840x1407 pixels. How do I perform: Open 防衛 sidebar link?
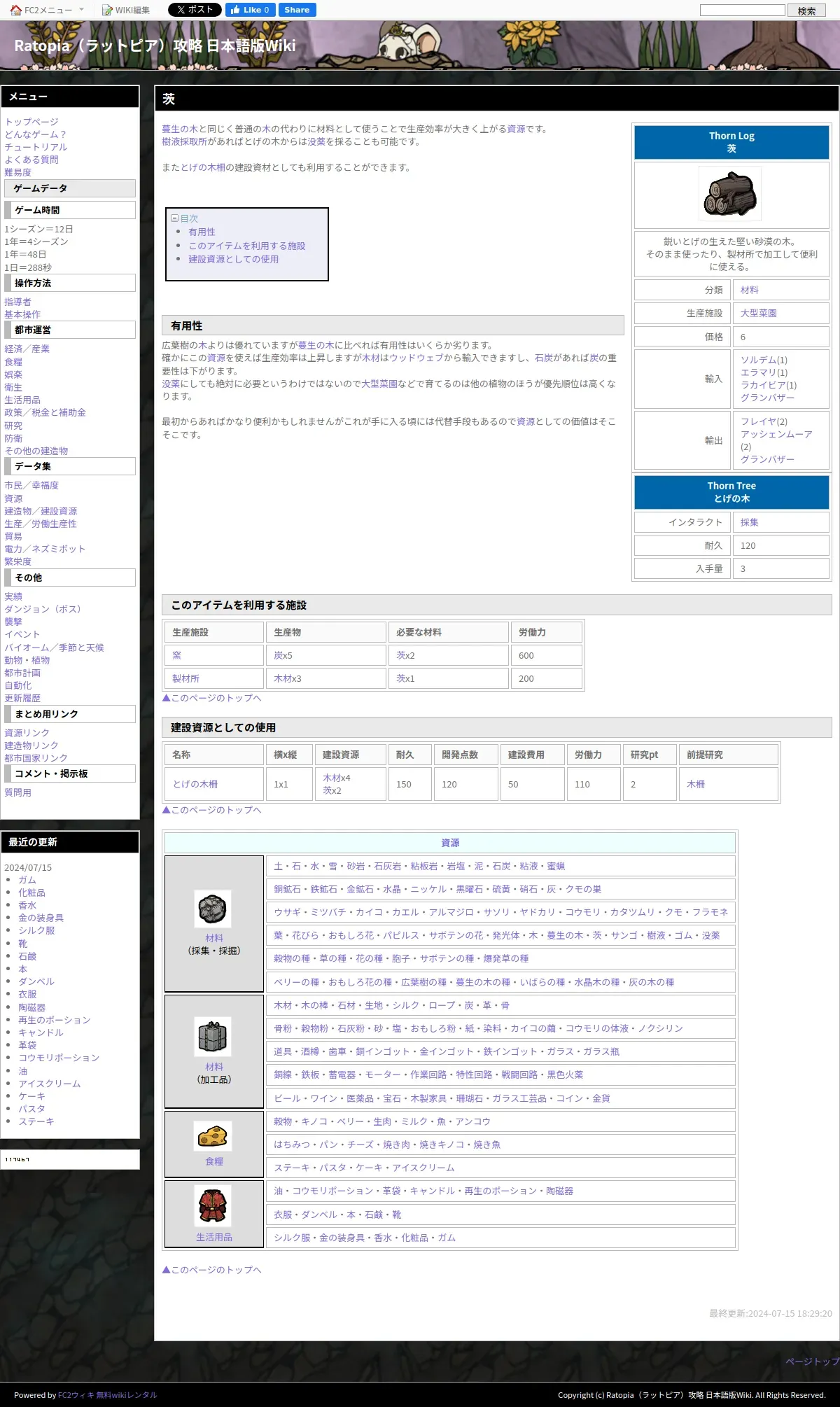[13, 438]
